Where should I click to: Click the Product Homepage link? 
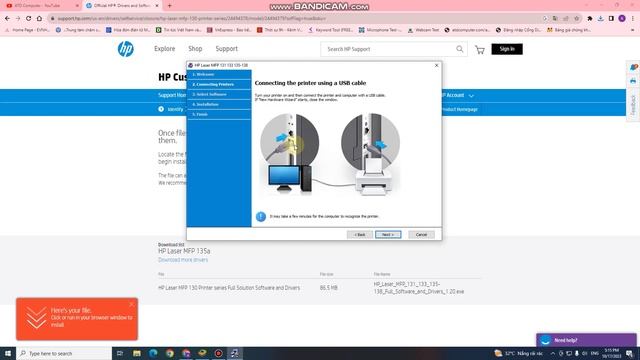coord(460,109)
